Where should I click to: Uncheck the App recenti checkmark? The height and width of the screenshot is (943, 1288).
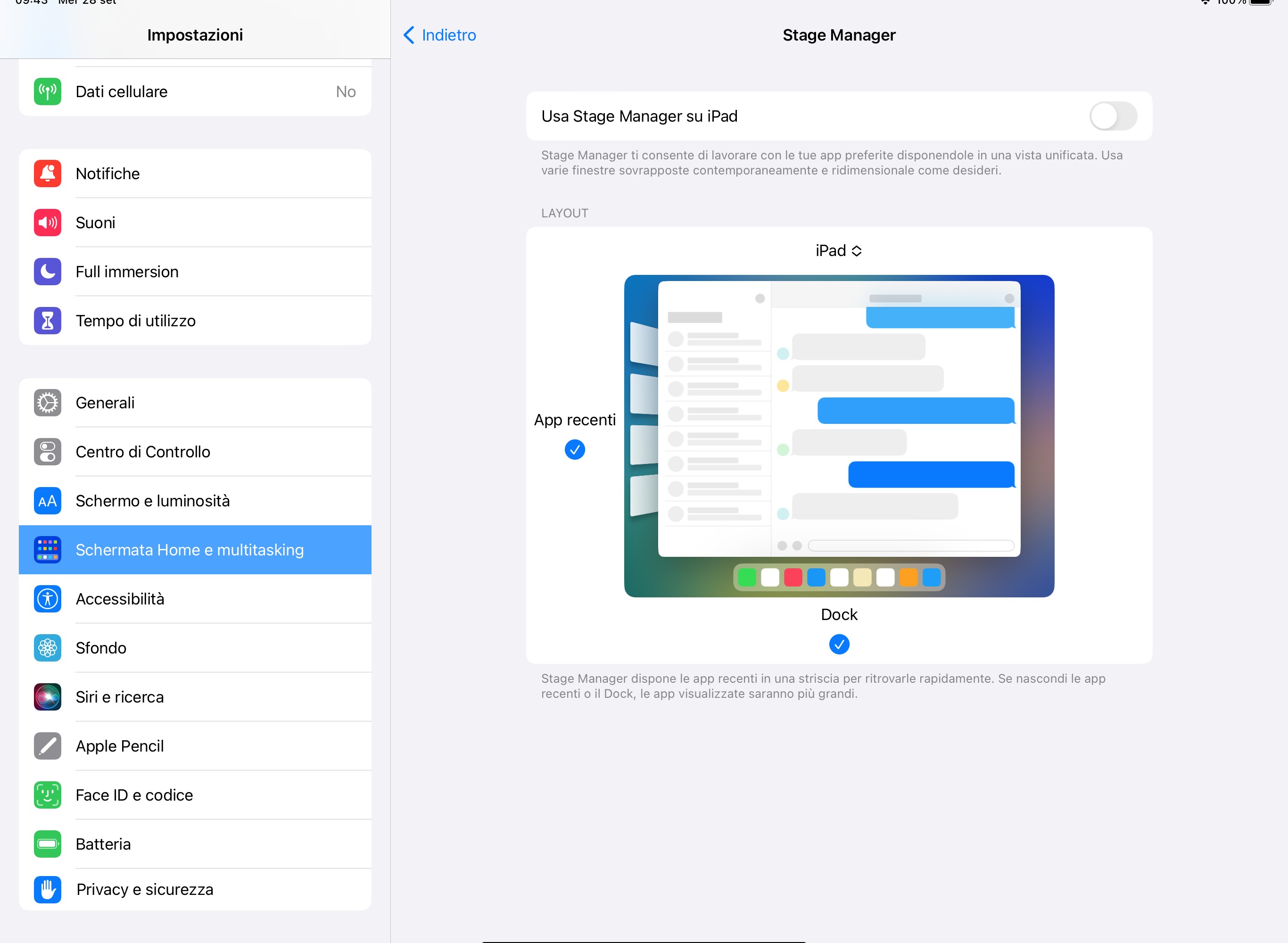tap(575, 450)
